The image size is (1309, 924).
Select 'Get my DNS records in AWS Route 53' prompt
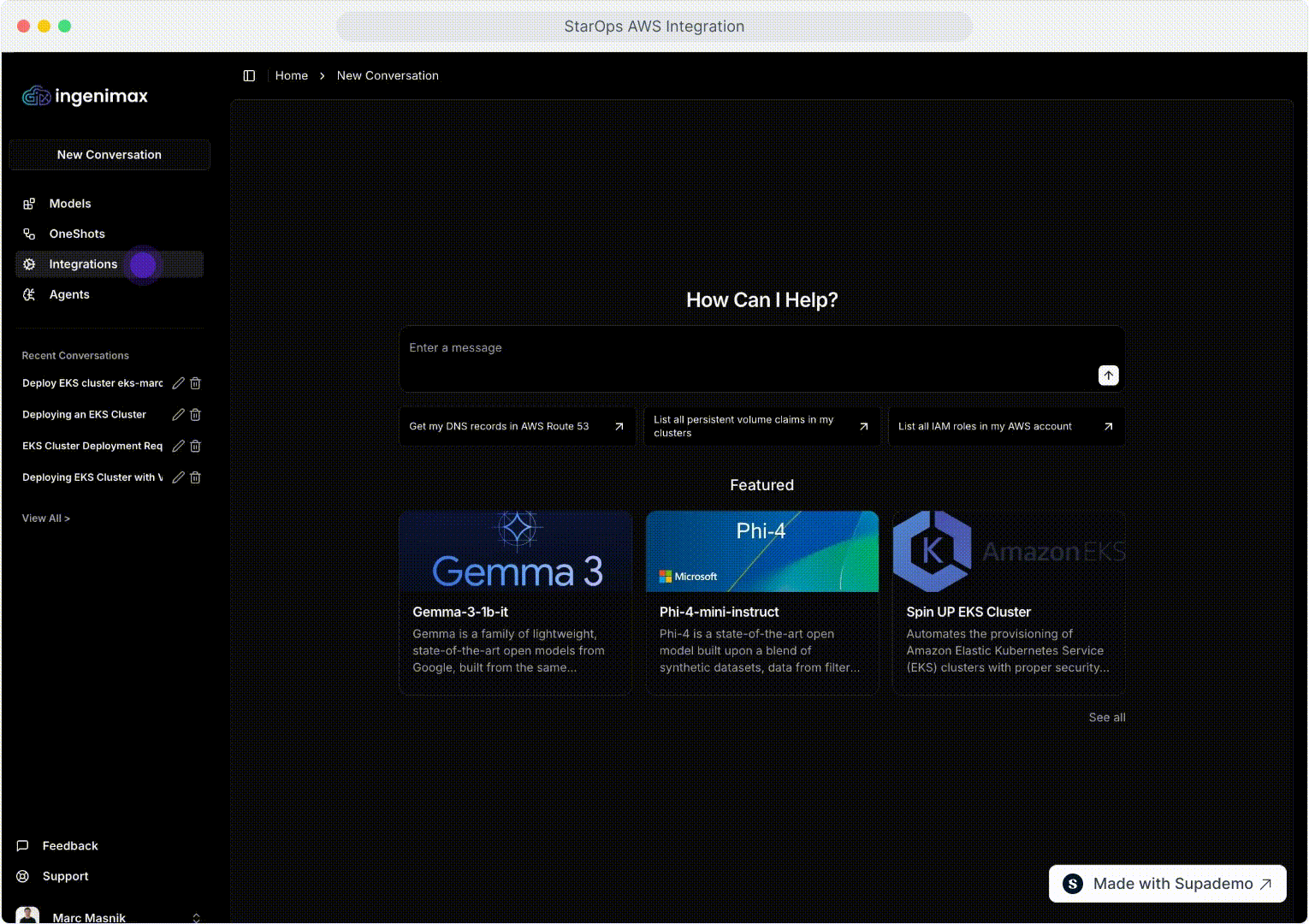point(517,426)
